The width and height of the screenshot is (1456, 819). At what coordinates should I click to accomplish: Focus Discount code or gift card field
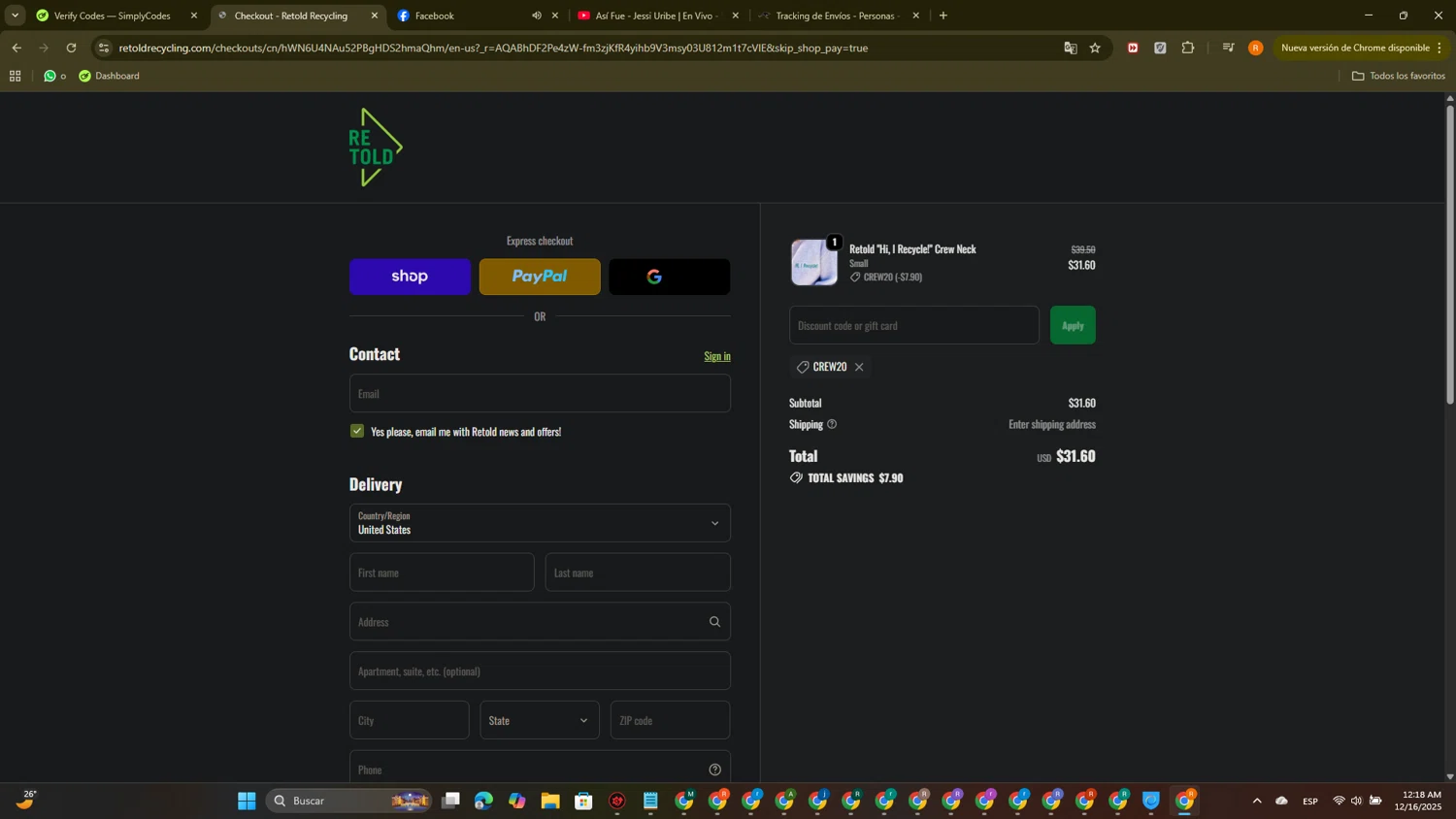click(x=914, y=325)
